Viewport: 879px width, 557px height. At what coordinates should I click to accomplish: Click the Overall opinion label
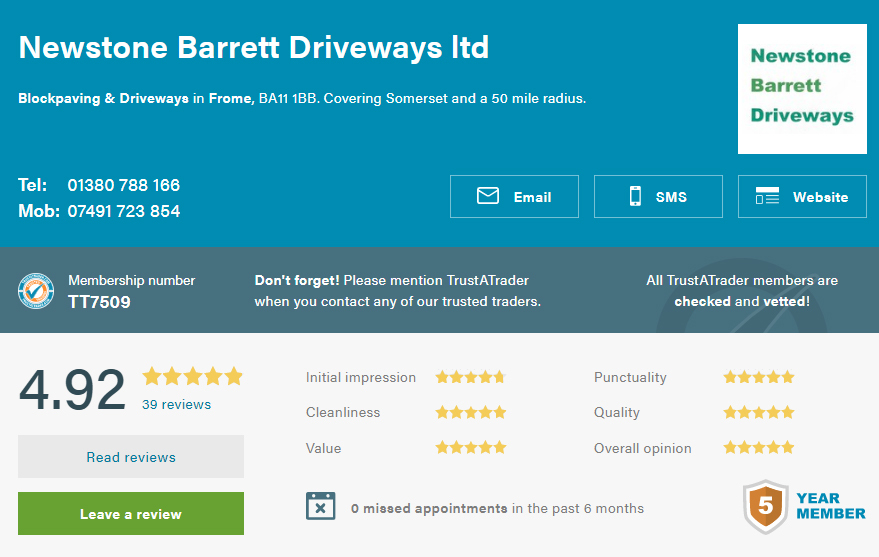point(642,448)
